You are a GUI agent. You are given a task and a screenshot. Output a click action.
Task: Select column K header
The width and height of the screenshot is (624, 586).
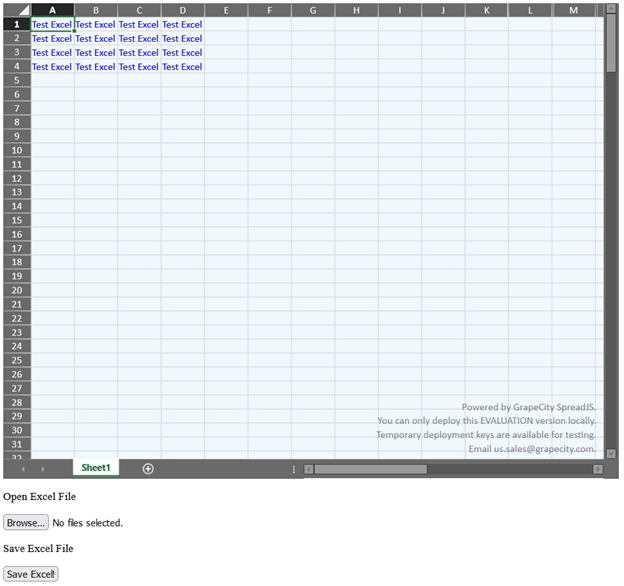[x=486, y=10]
